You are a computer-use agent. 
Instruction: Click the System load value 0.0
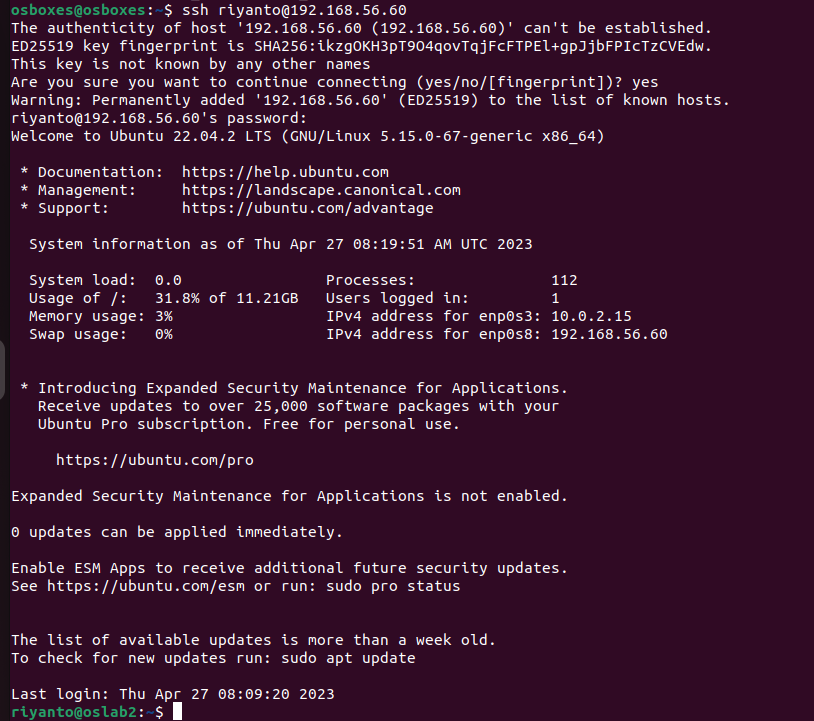(168, 280)
